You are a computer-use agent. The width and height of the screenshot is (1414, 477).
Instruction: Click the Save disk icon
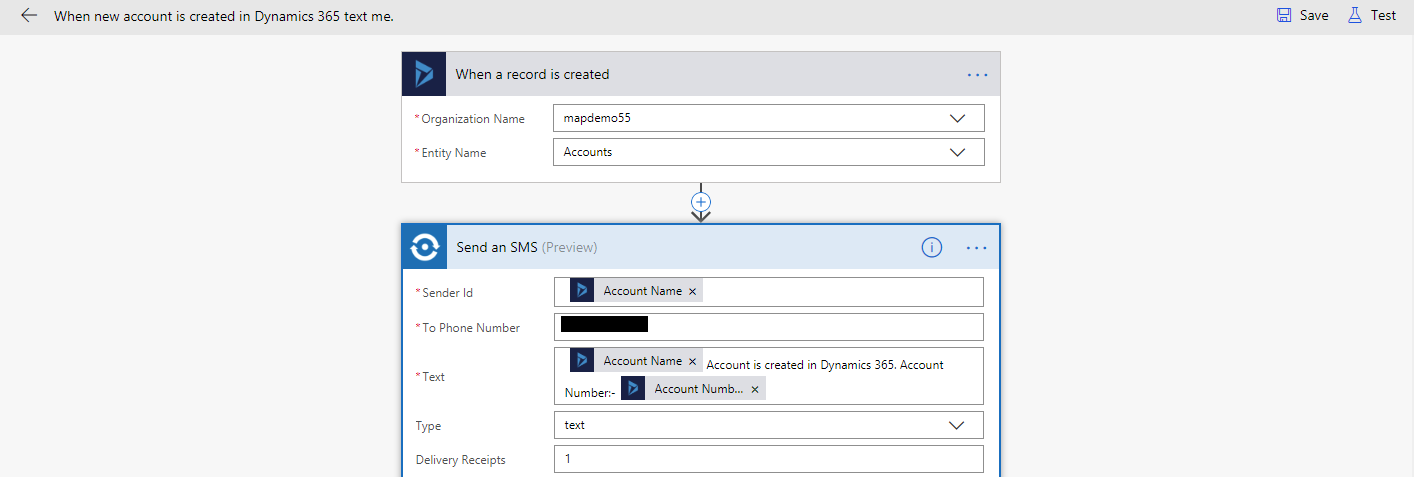pos(1284,15)
